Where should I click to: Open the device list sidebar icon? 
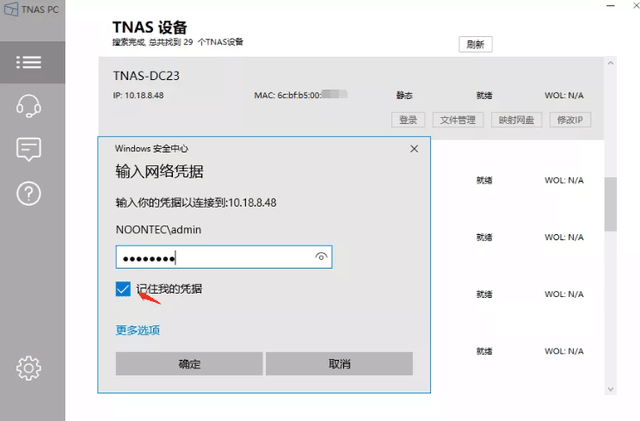(x=29, y=62)
